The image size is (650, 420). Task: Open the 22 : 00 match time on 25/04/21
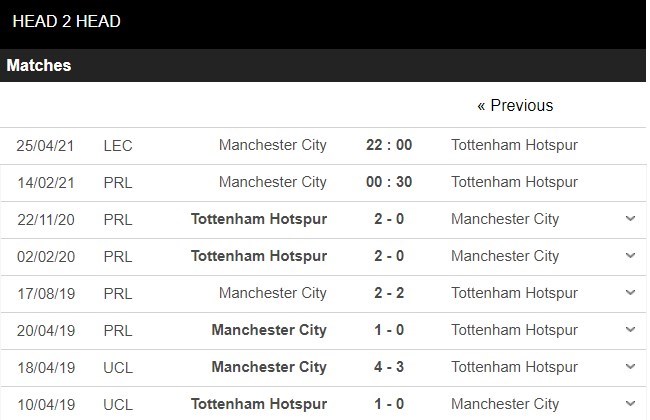389,145
